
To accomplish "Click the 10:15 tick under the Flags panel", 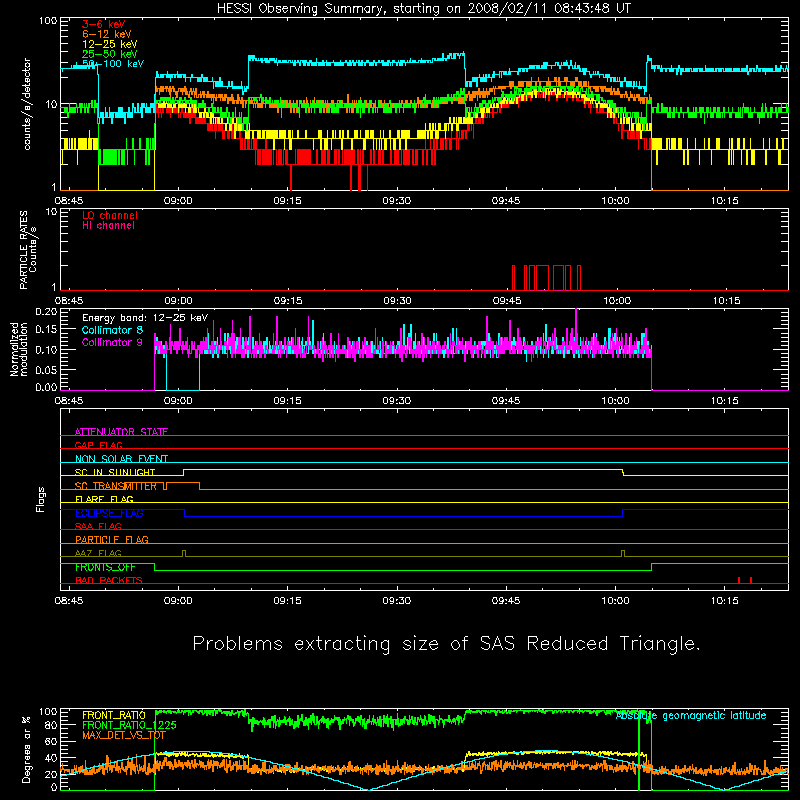I will click(x=724, y=601).
